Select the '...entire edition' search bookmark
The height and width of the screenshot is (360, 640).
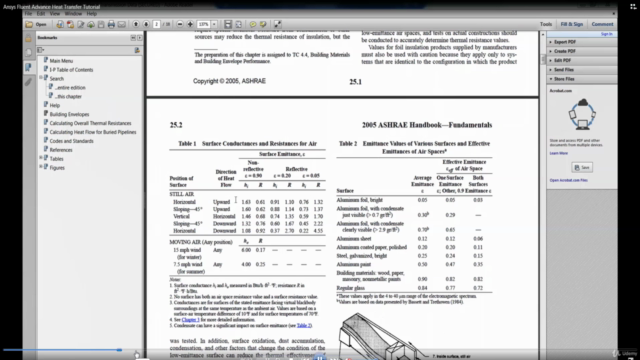(70, 88)
